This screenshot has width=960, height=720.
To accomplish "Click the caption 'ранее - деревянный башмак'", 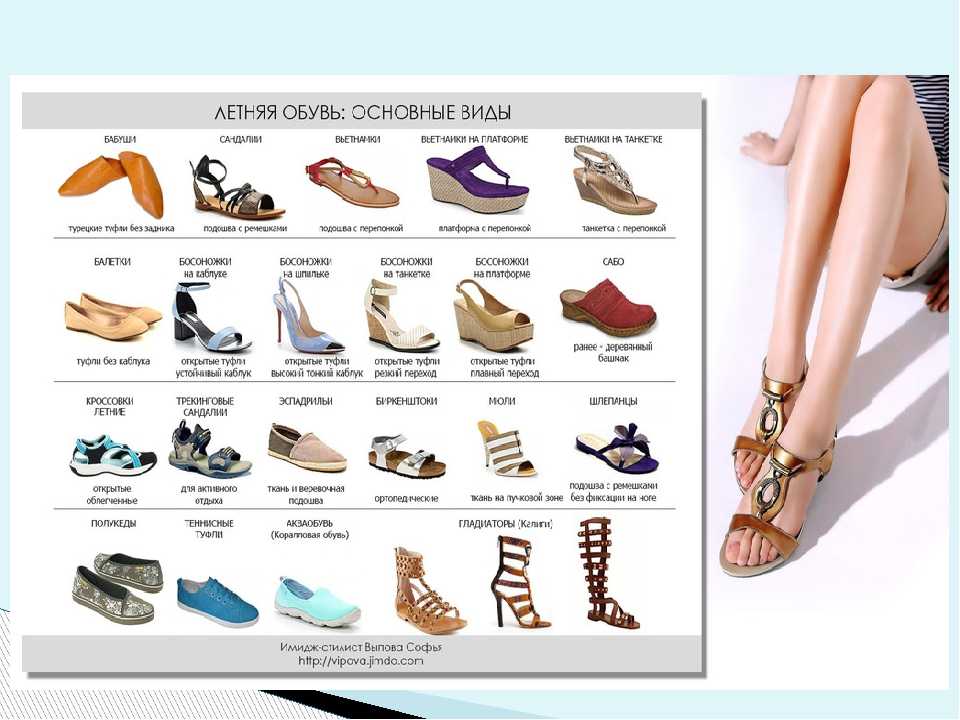I will click(613, 352).
